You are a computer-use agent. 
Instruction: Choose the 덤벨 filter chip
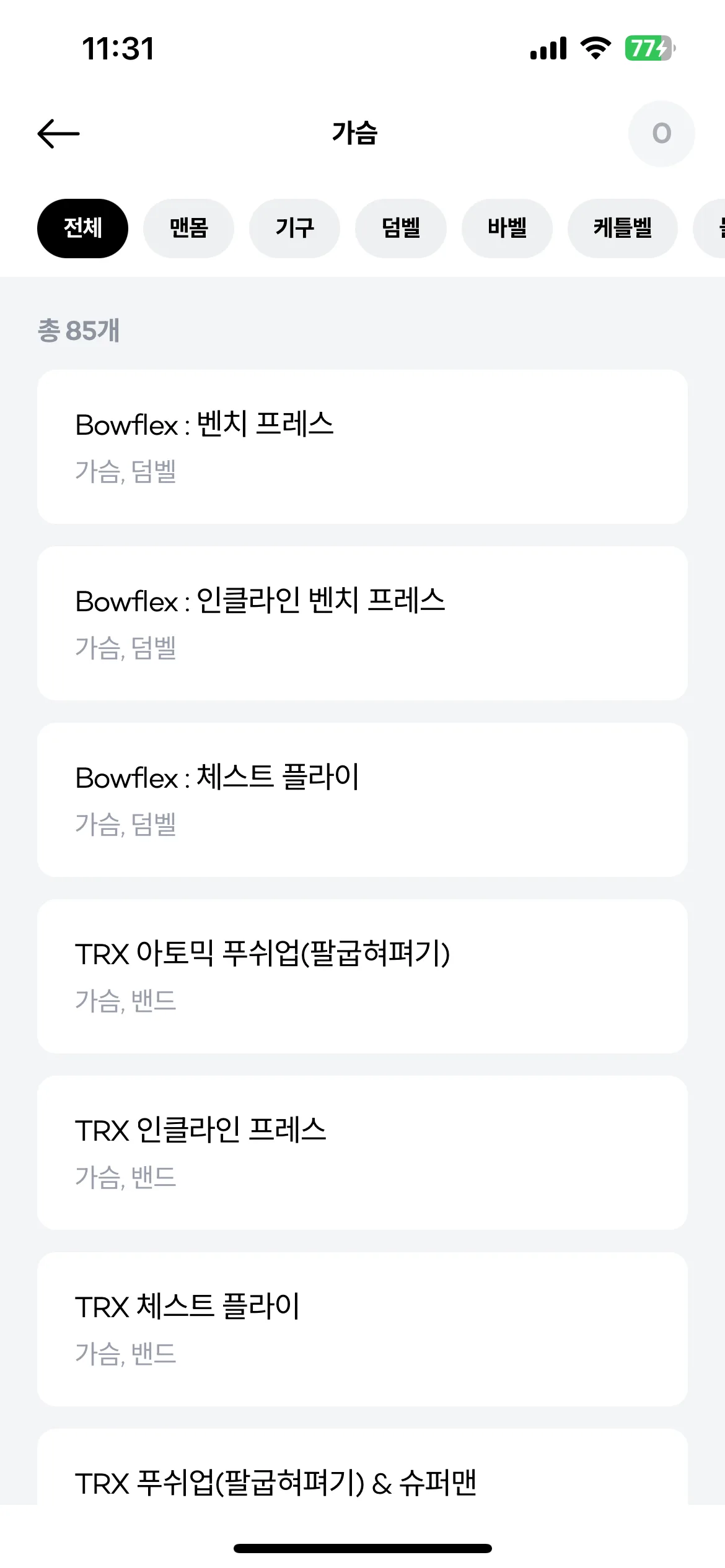401,228
